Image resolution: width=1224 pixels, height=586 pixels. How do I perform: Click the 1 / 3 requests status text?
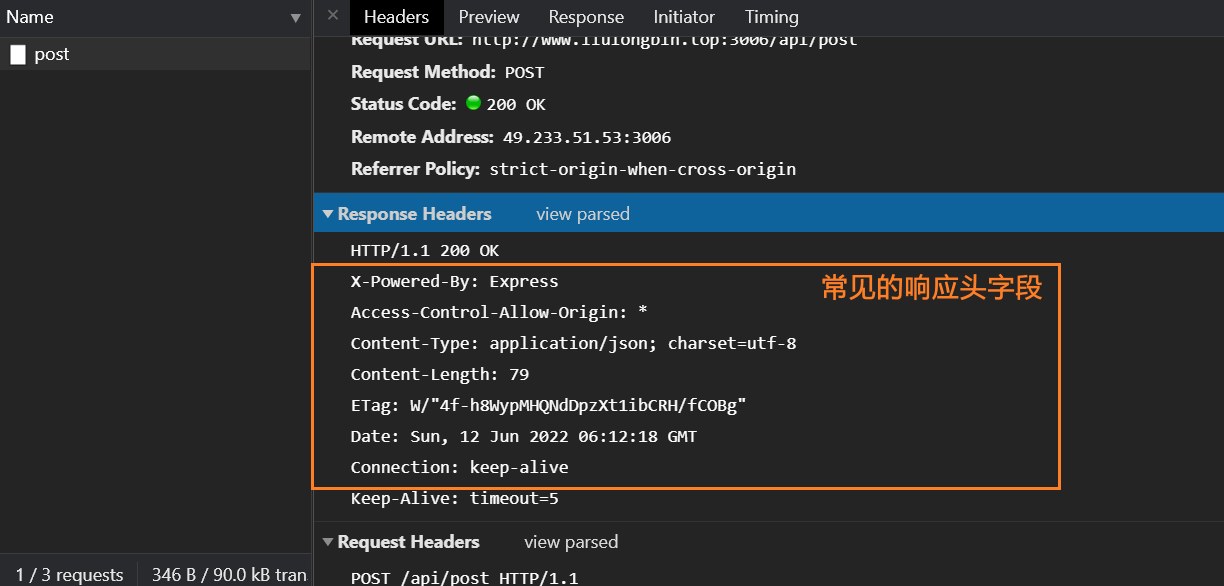coord(69,575)
